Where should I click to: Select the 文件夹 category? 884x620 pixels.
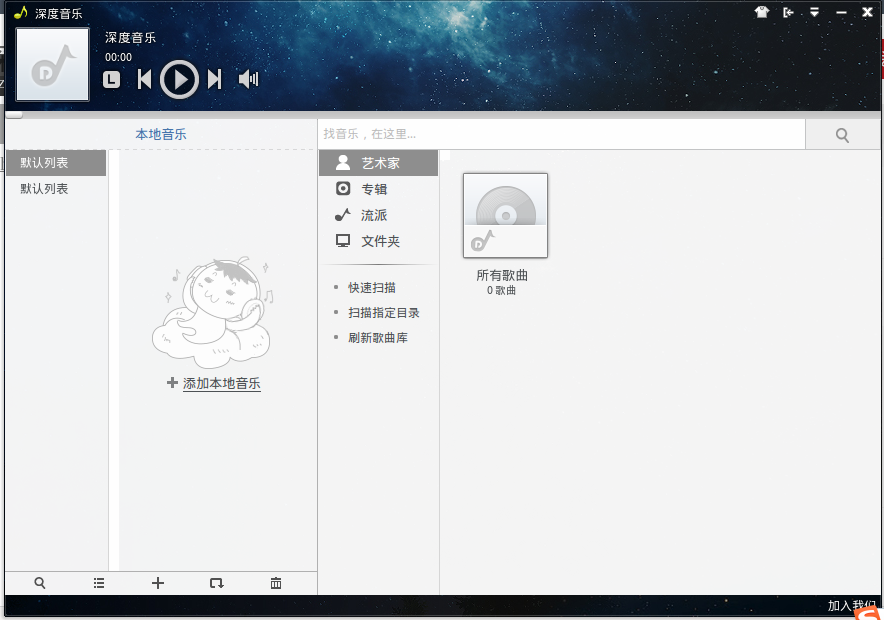378,241
